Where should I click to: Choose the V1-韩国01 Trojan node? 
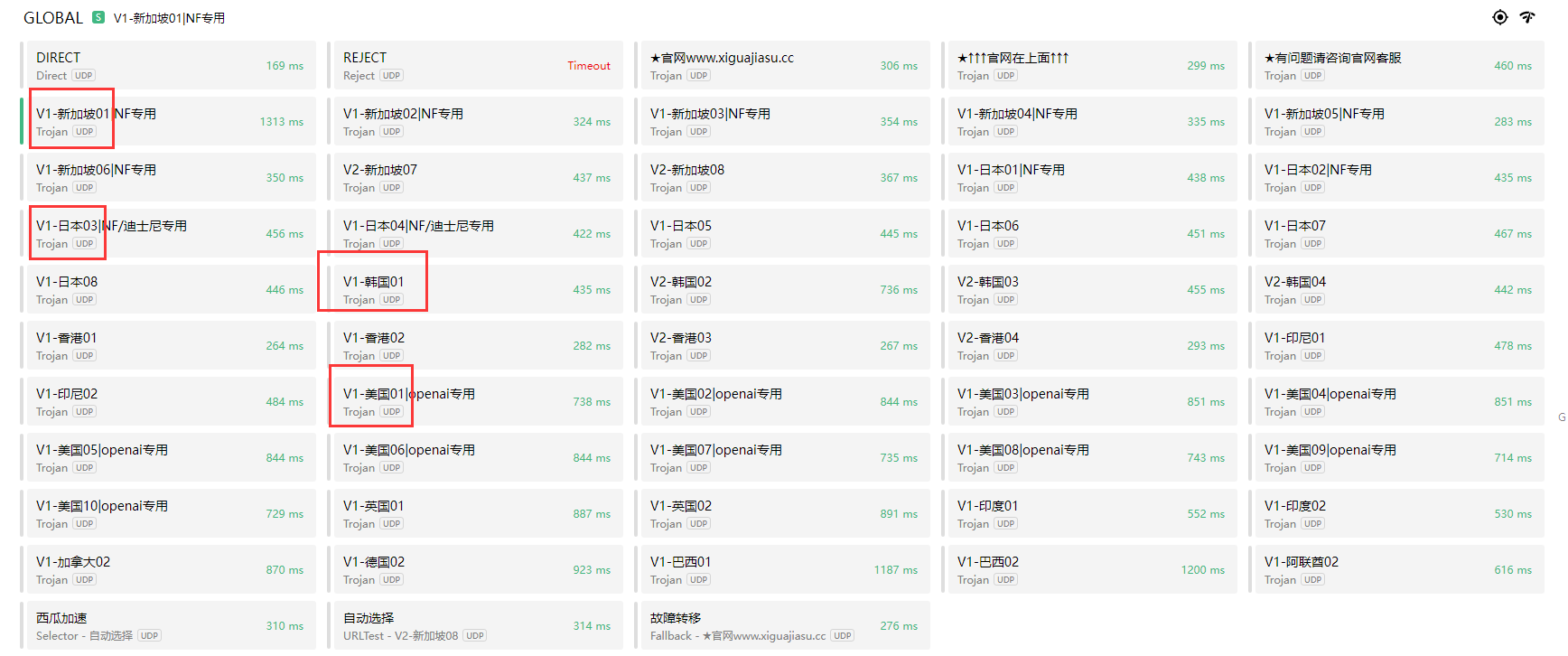(x=474, y=289)
